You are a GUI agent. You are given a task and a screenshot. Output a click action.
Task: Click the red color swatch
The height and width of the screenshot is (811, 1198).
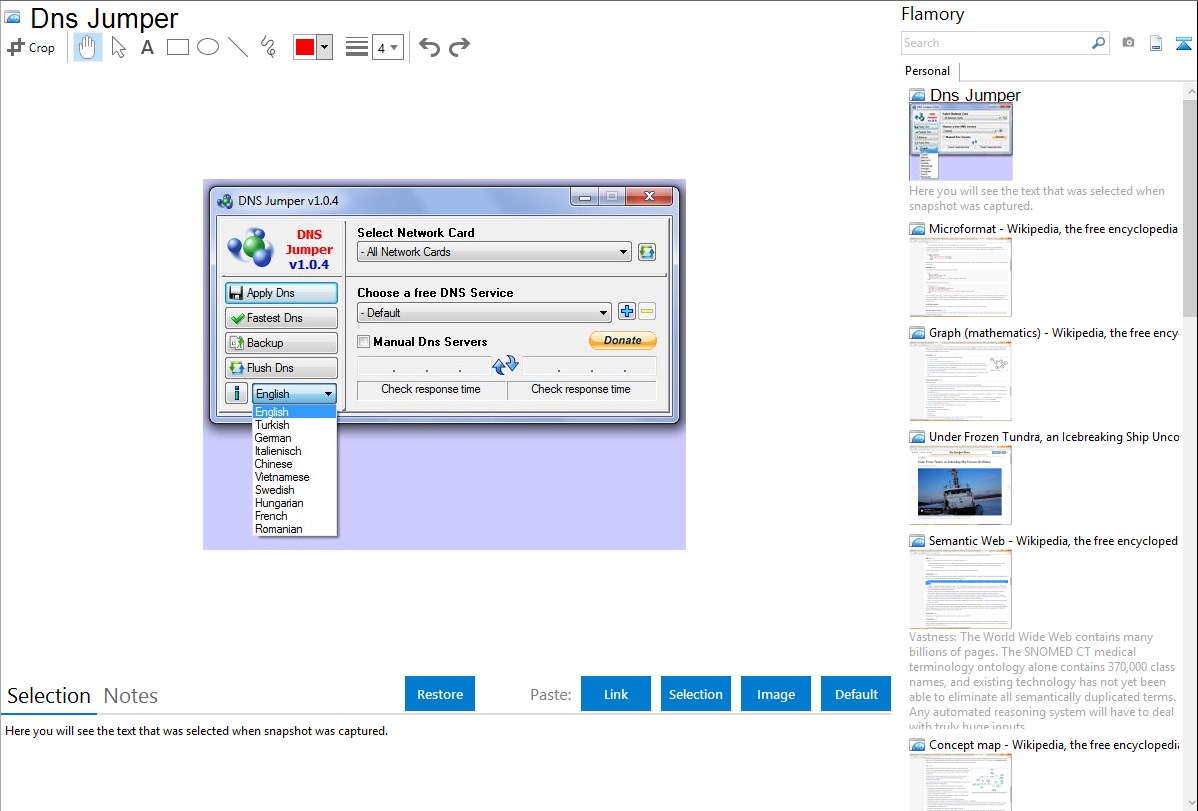pyautogui.click(x=305, y=47)
